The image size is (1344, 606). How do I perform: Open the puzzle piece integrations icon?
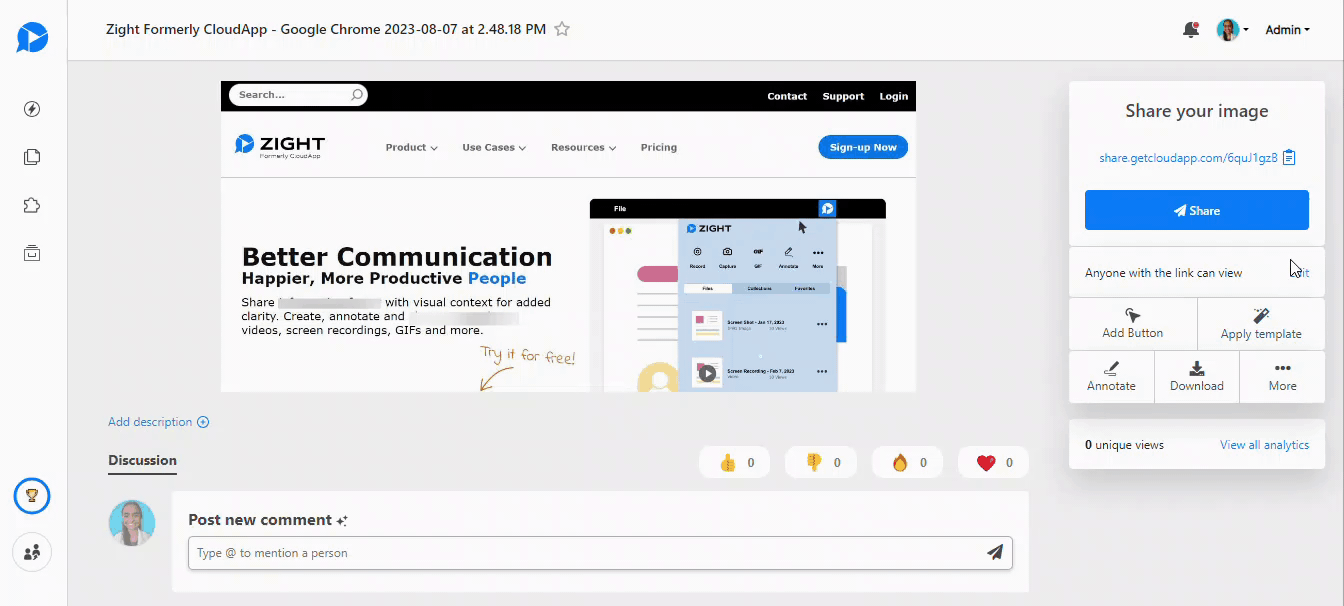[x=32, y=205]
